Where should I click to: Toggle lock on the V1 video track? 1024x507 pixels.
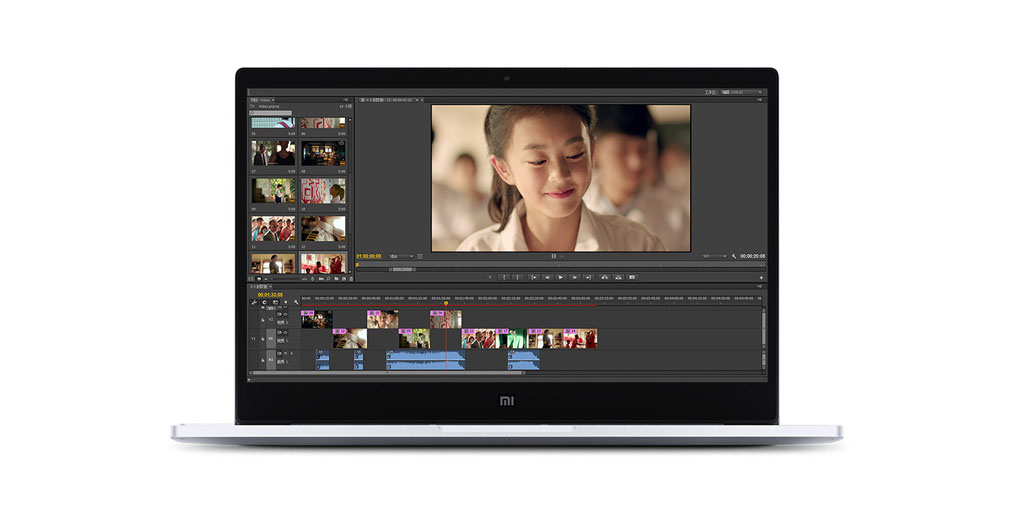point(263,340)
